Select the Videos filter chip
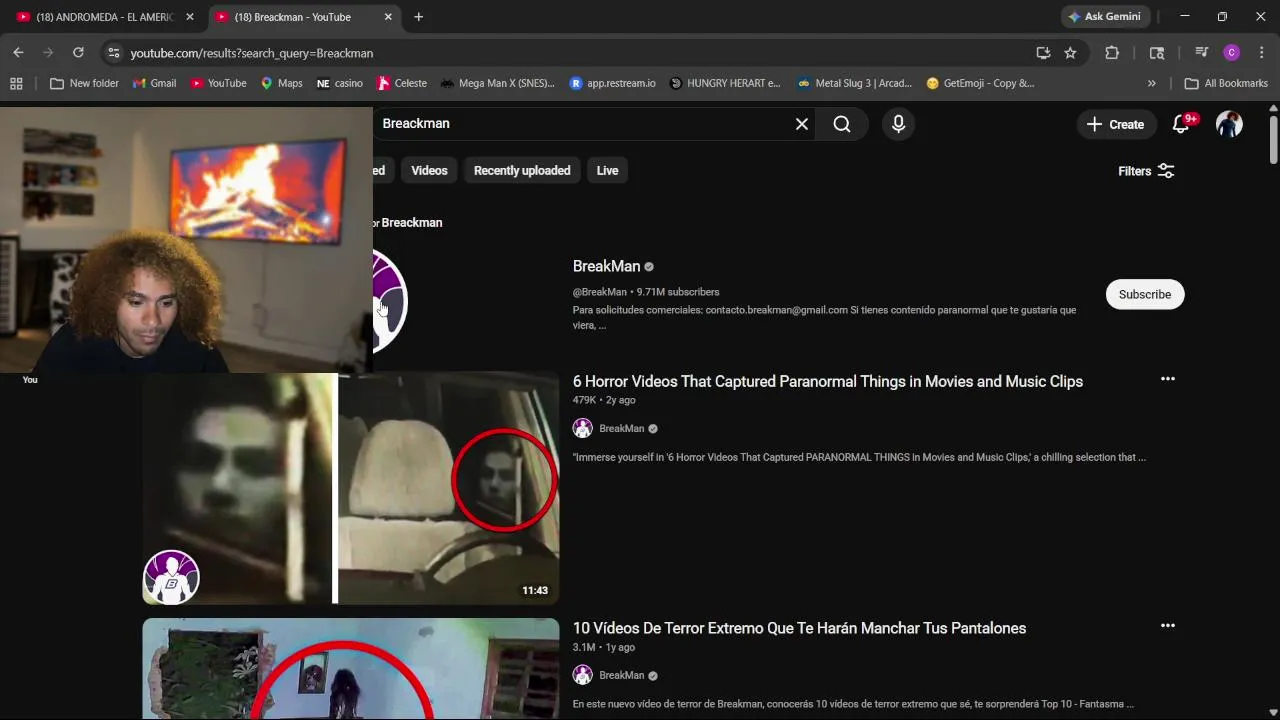The image size is (1280, 720). [x=429, y=171]
